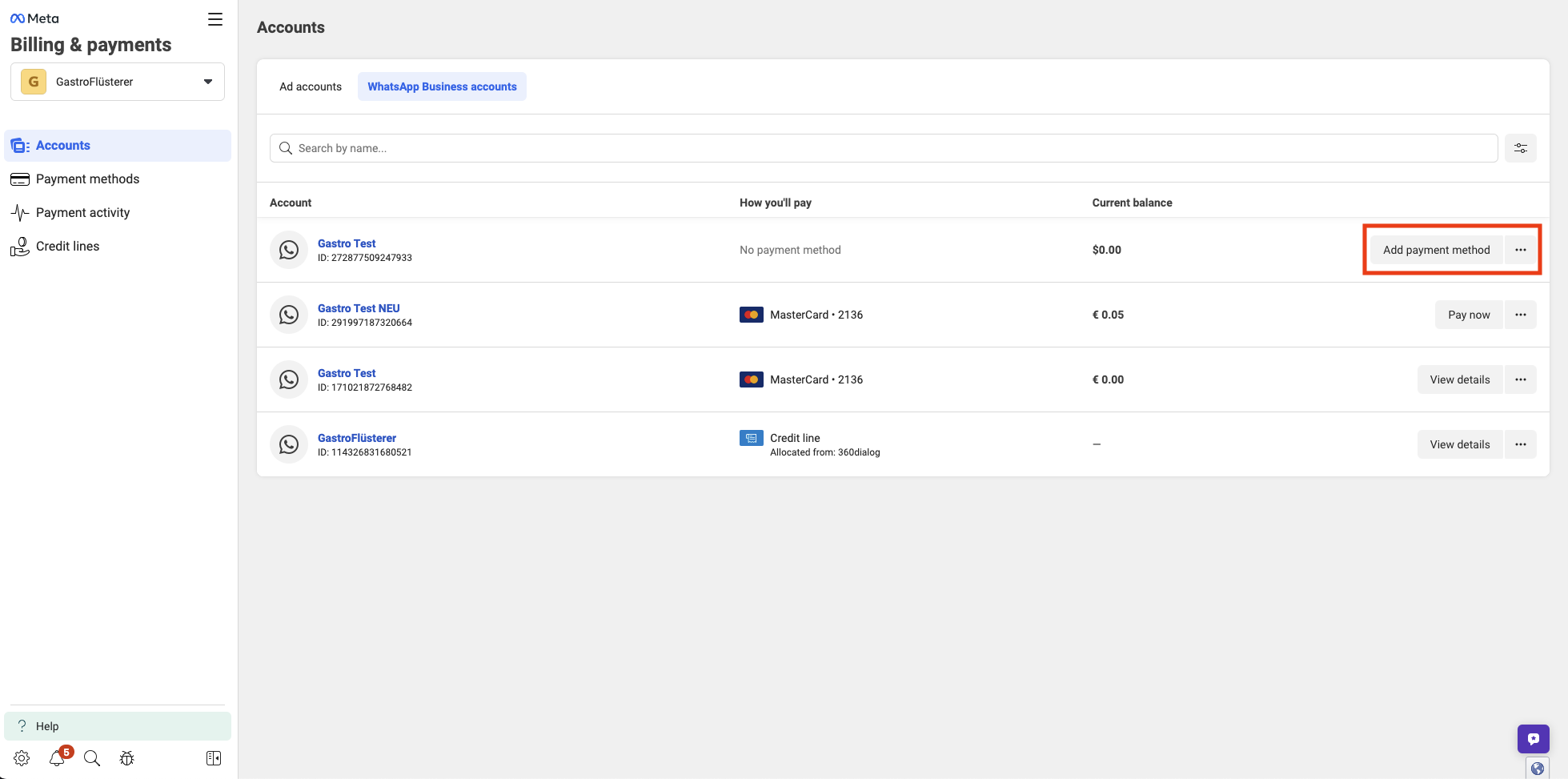Click the bug report icon
The height and width of the screenshot is (779, 1568).
pyautogui.click(x=127, y=758)
